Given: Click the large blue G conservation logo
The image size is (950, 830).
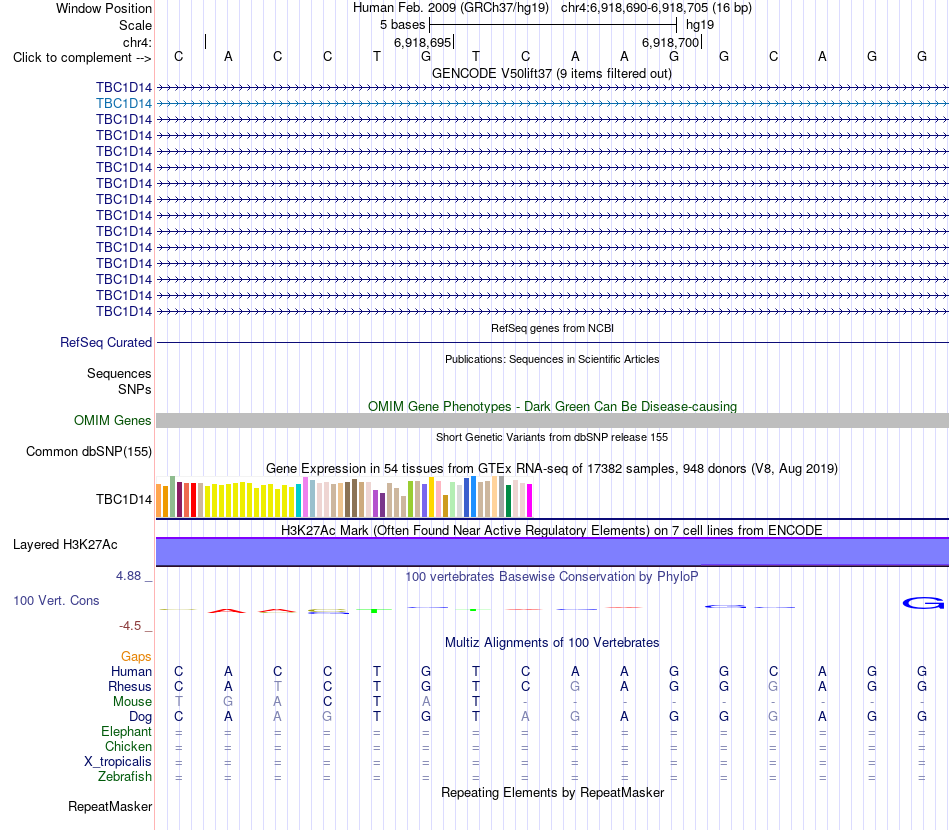Looking at the screenshot, I should (923, 603).
